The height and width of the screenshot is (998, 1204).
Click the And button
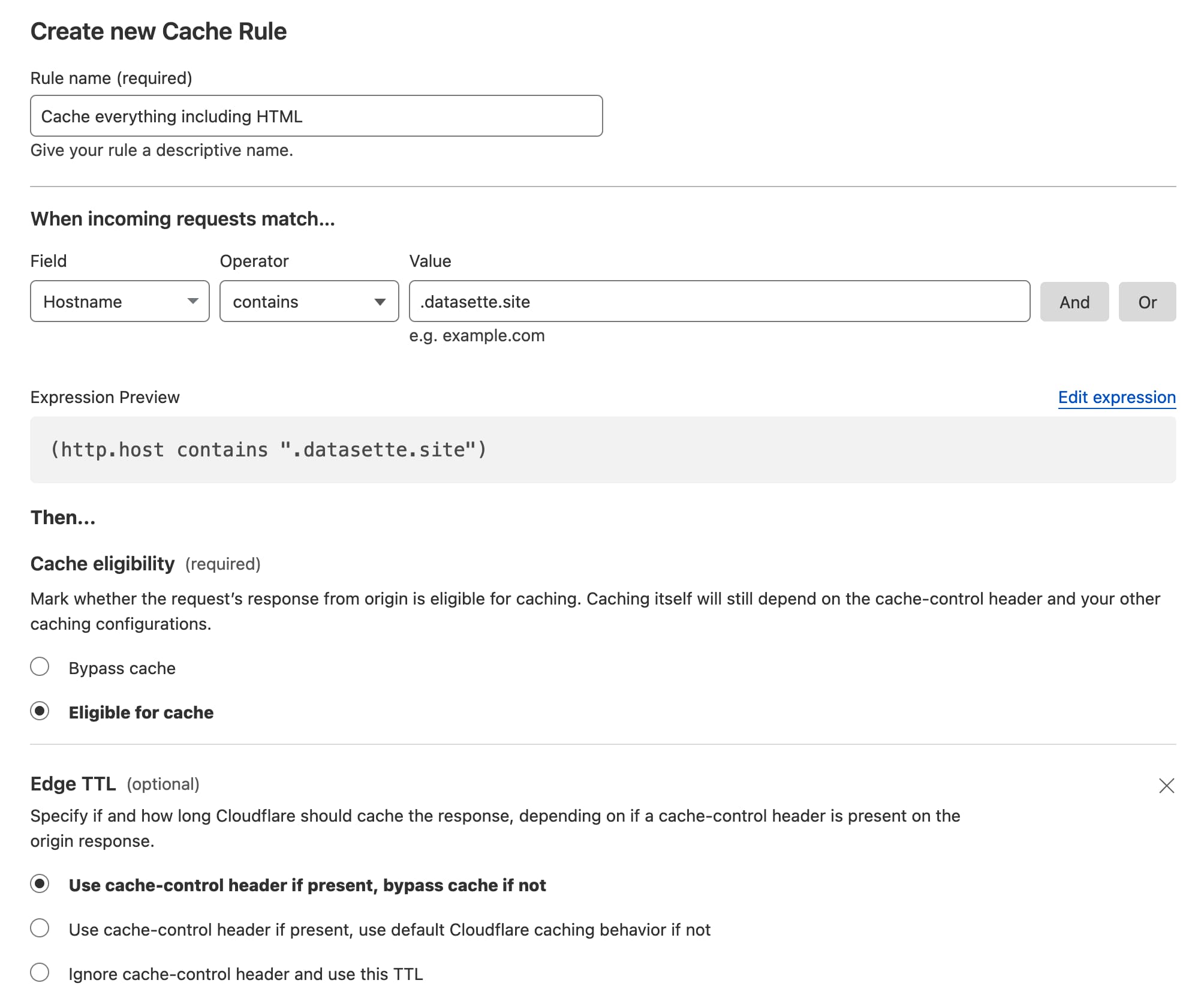click(x=1074, y=302)
